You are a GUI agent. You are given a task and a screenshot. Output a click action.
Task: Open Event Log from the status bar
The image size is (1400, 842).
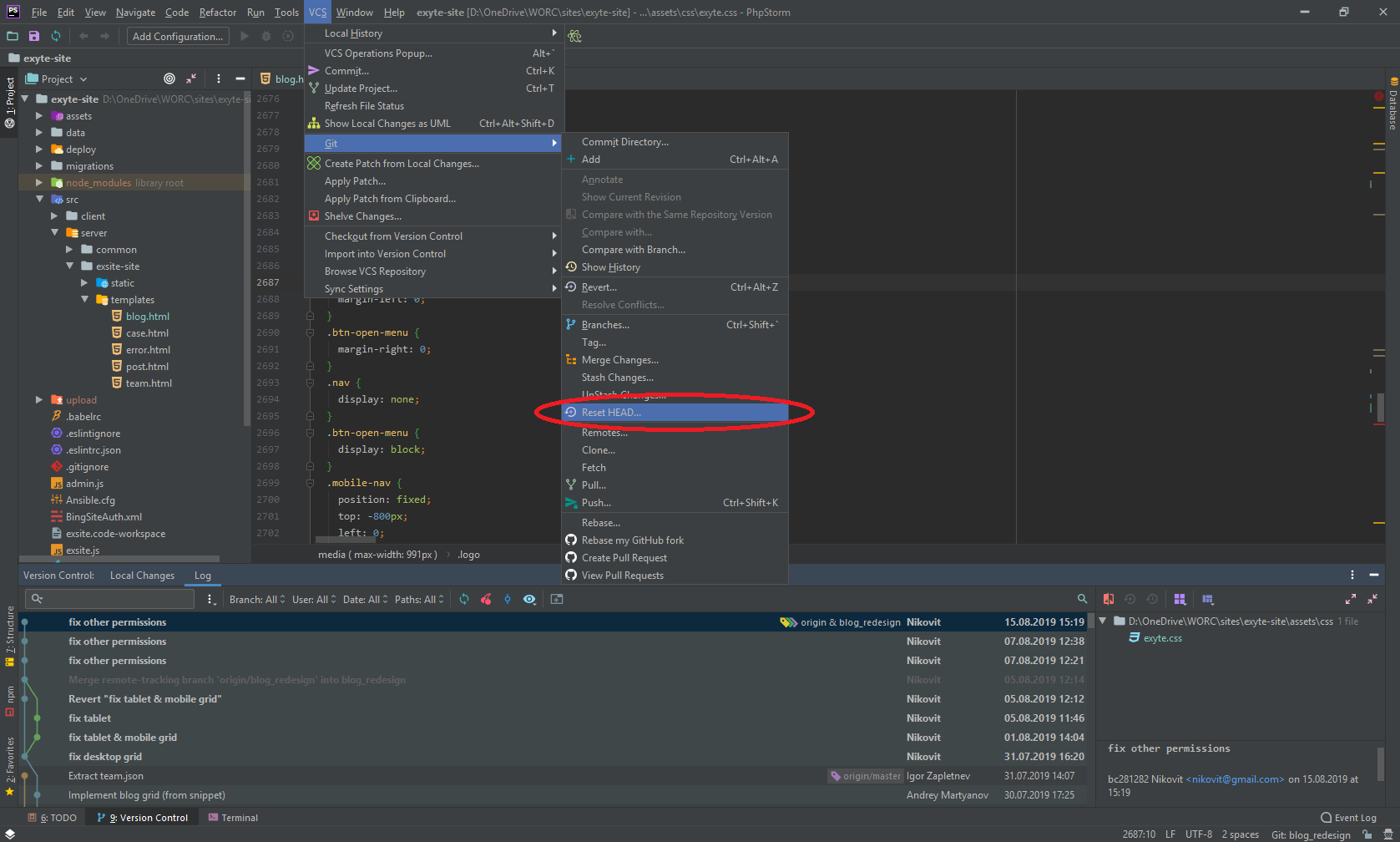coord(1348,818)
